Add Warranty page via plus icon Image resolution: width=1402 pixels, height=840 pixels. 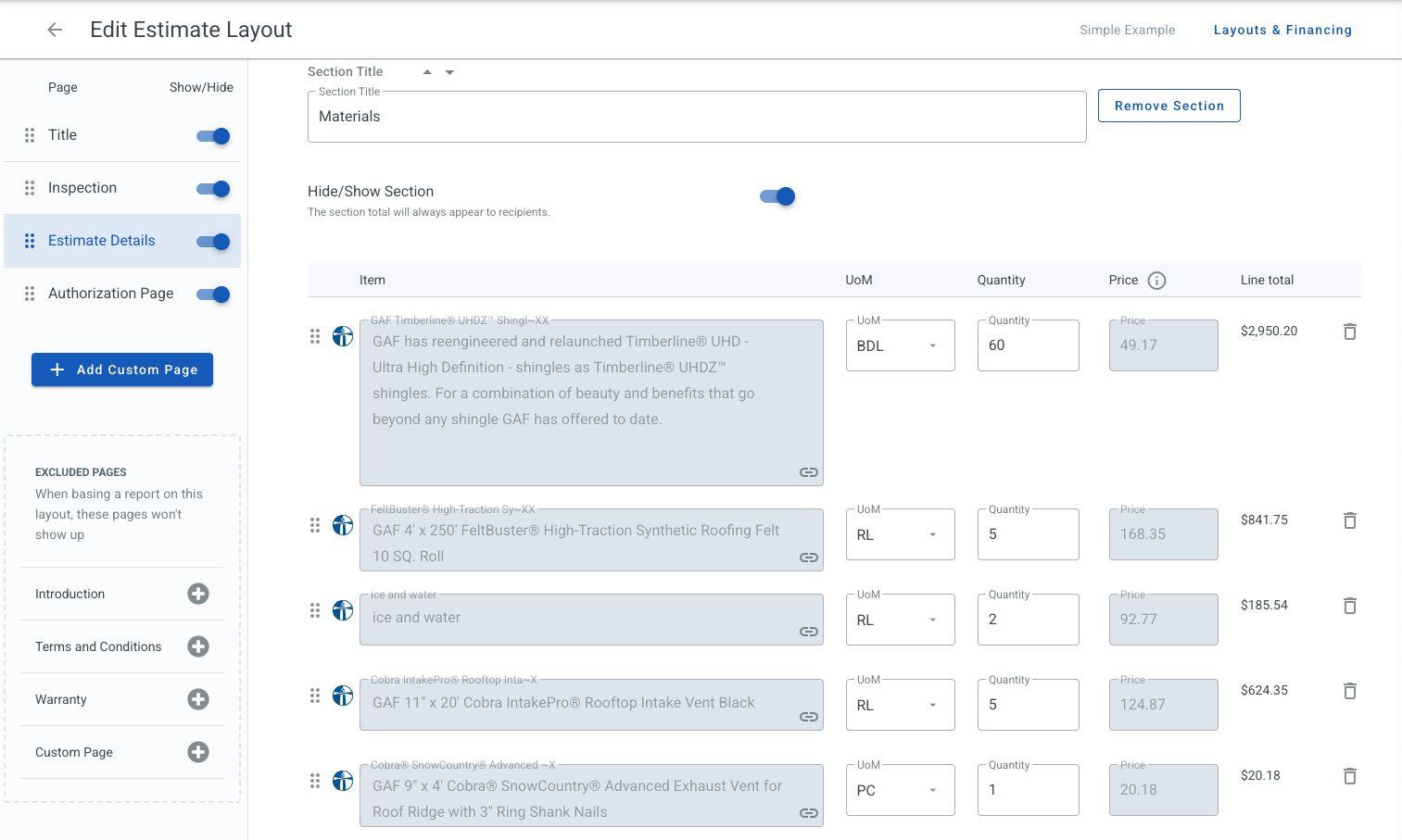coord(198,699)
